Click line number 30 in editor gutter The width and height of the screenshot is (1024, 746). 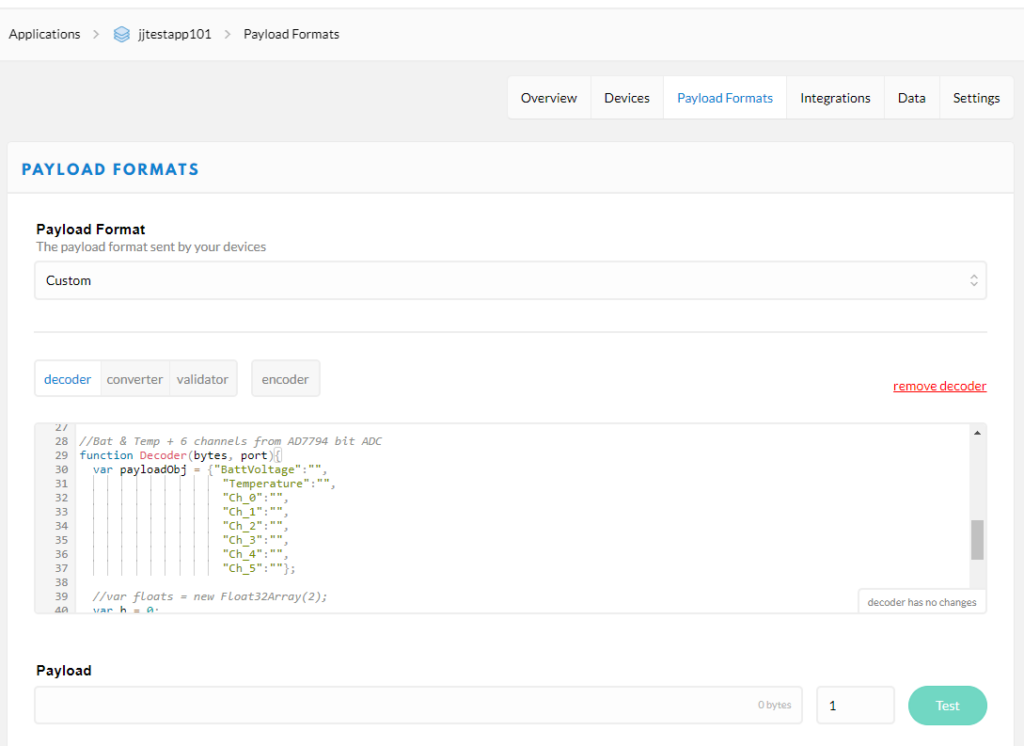pyautogui.click(x=61, y=470)
